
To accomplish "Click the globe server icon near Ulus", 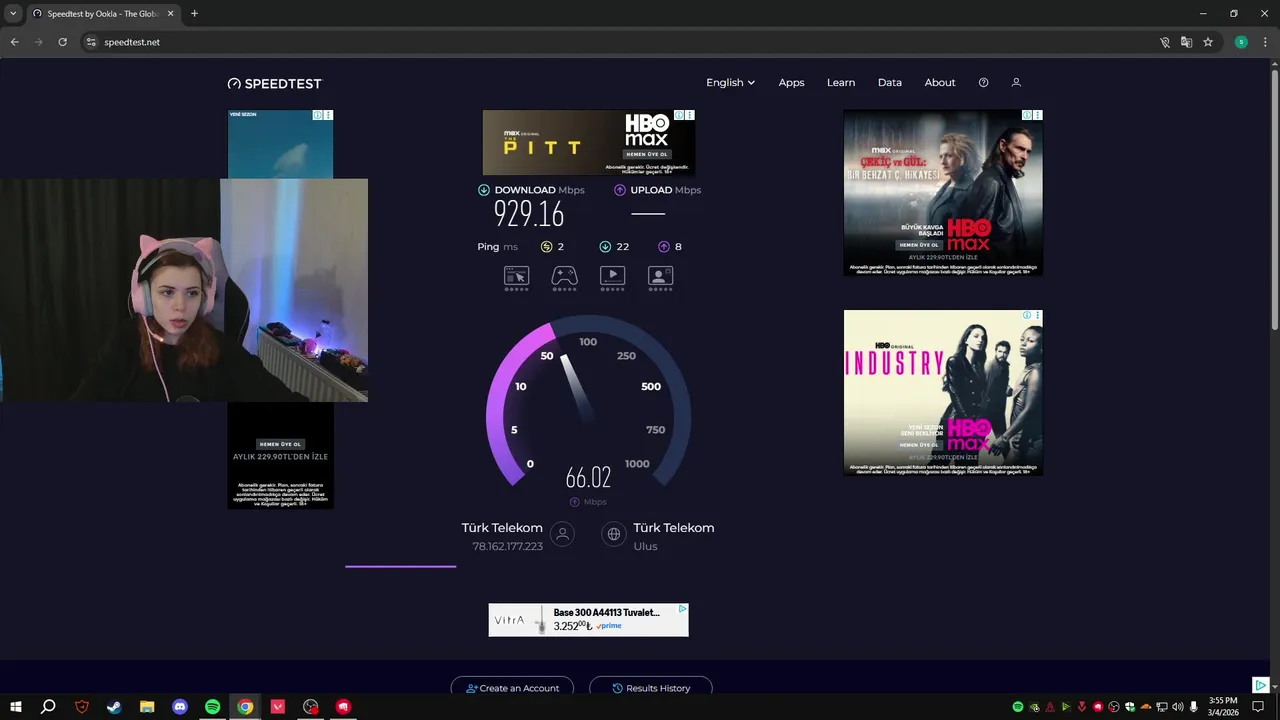I will click(614, 535).
